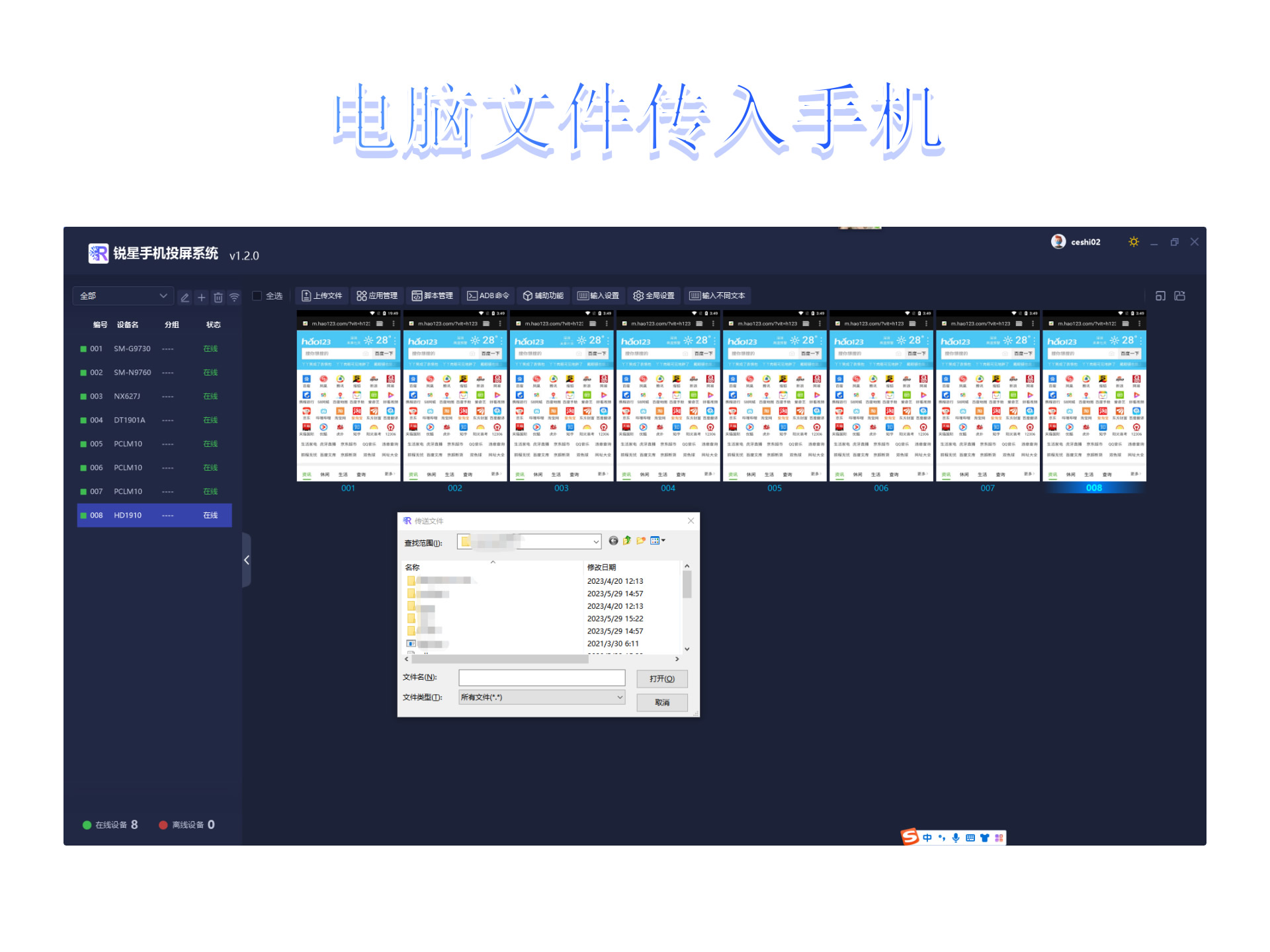Image resolution: width=1270 pixels, height=952 pixels.
Task: Open ADB命令 command tool
Action: 488,296
